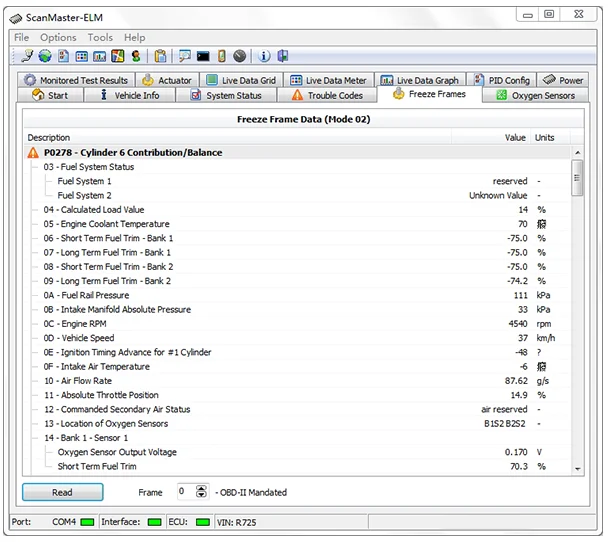Image resolution: width=611 pixels, height=542 pixels.
Task: Select the 0D - Vehicle Speed row
Action: [298, 338]
